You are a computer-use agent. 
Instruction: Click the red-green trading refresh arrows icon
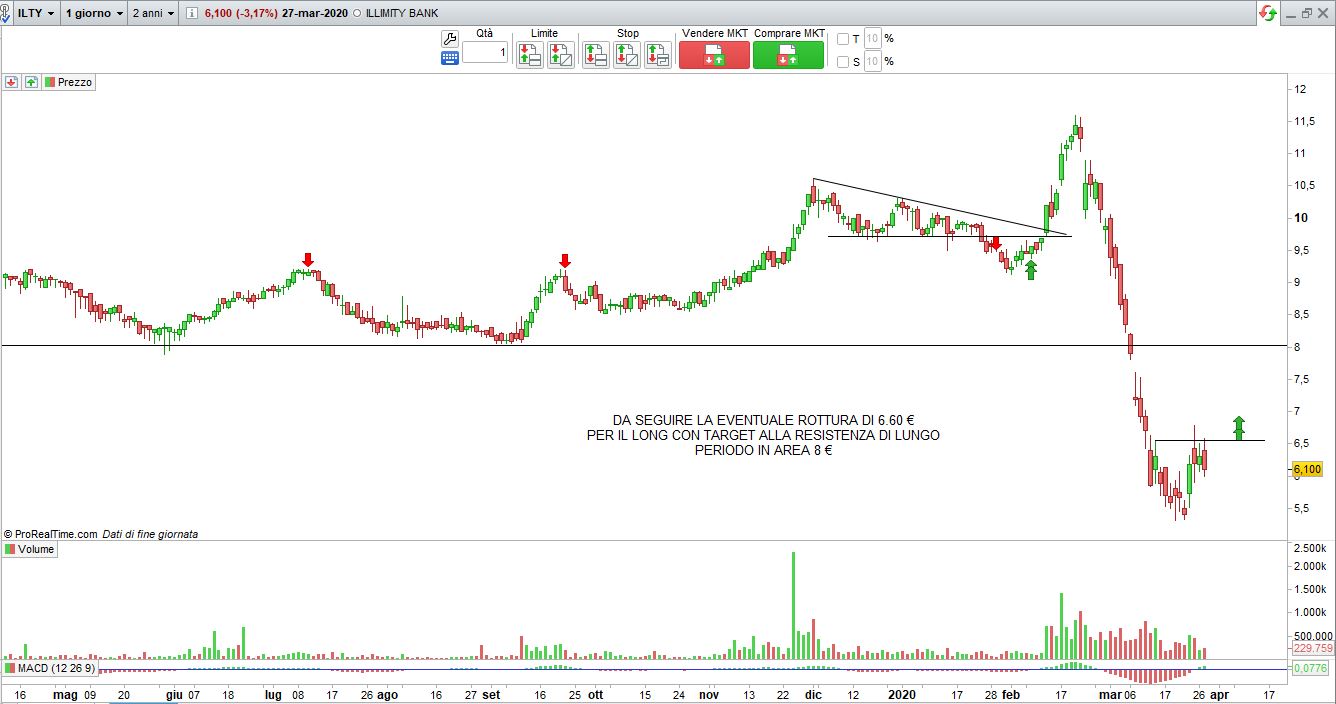point(1268,13)
